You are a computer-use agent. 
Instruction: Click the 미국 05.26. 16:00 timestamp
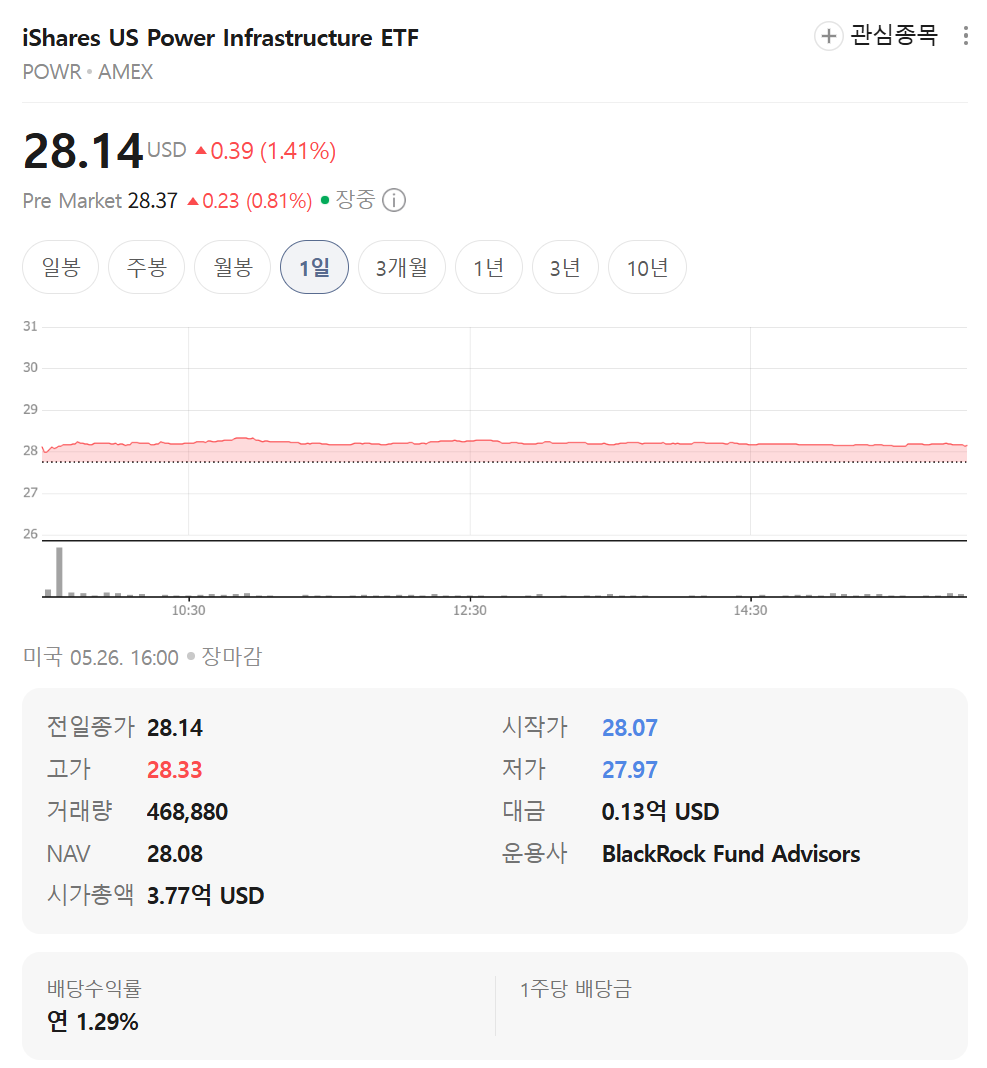(x=101, y=657)
